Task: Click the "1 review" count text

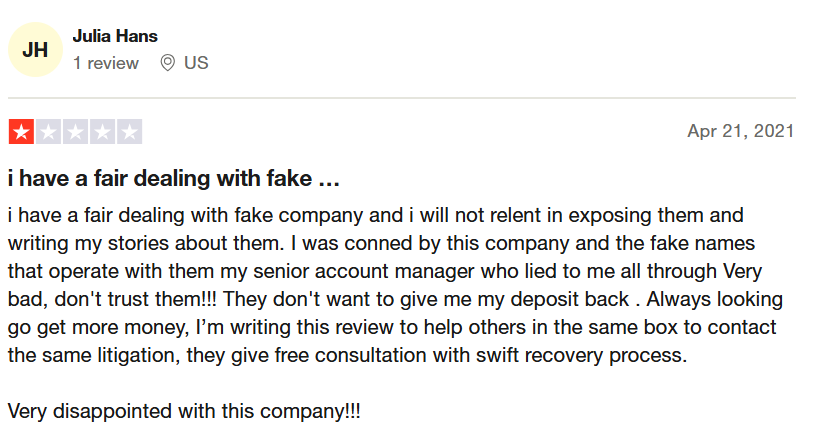Action: [x=106, y=63]
